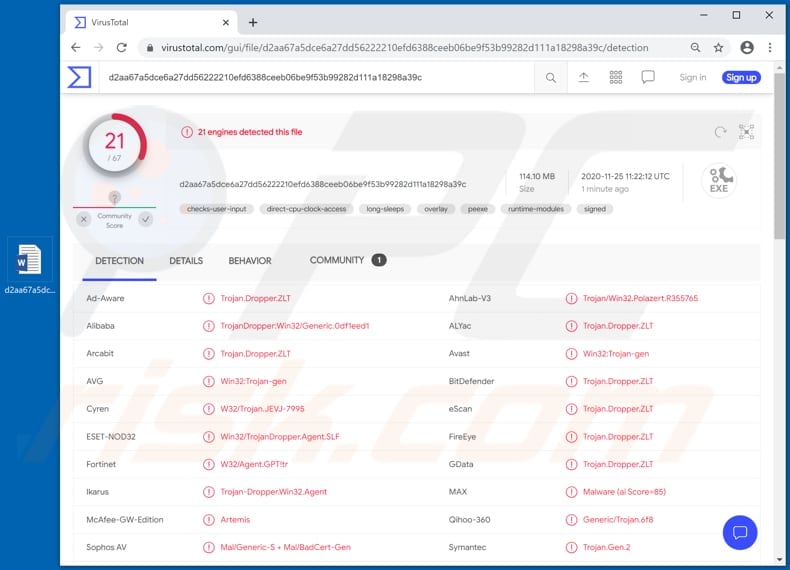
Task: Click the Generic/Trojan.6f8 Qihoo-360 result
Action: 618,520
